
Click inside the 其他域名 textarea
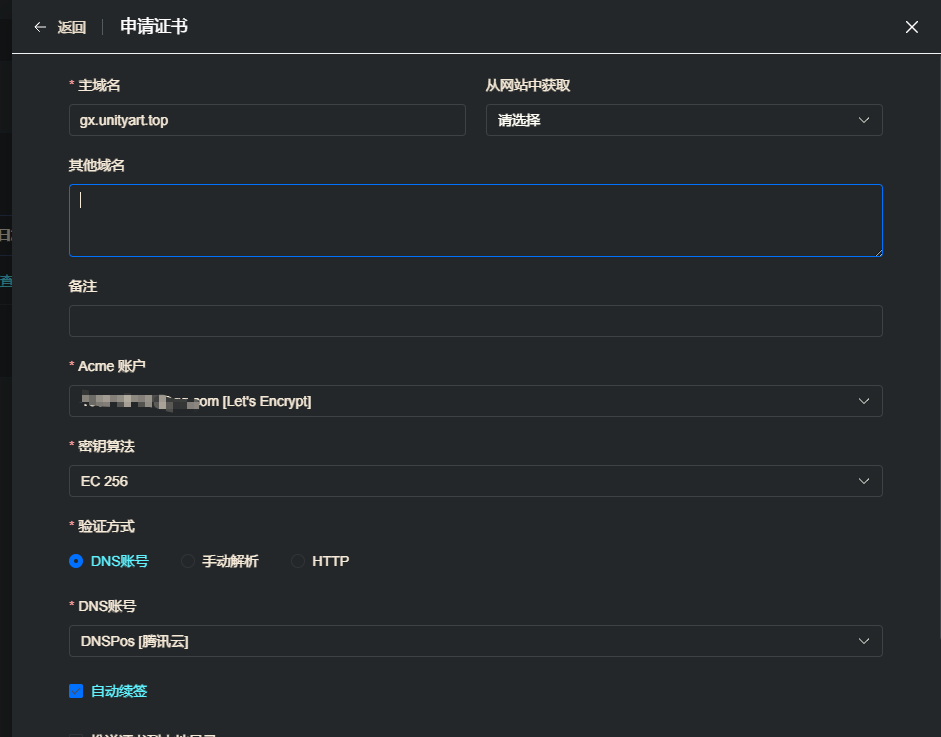(x=475, y=220)
